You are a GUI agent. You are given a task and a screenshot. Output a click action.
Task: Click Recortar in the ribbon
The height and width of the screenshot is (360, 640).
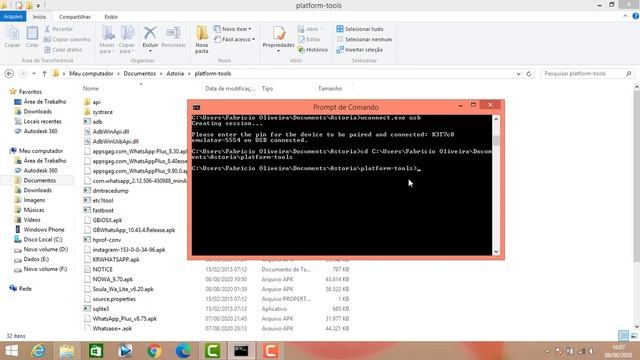point(58,29)
